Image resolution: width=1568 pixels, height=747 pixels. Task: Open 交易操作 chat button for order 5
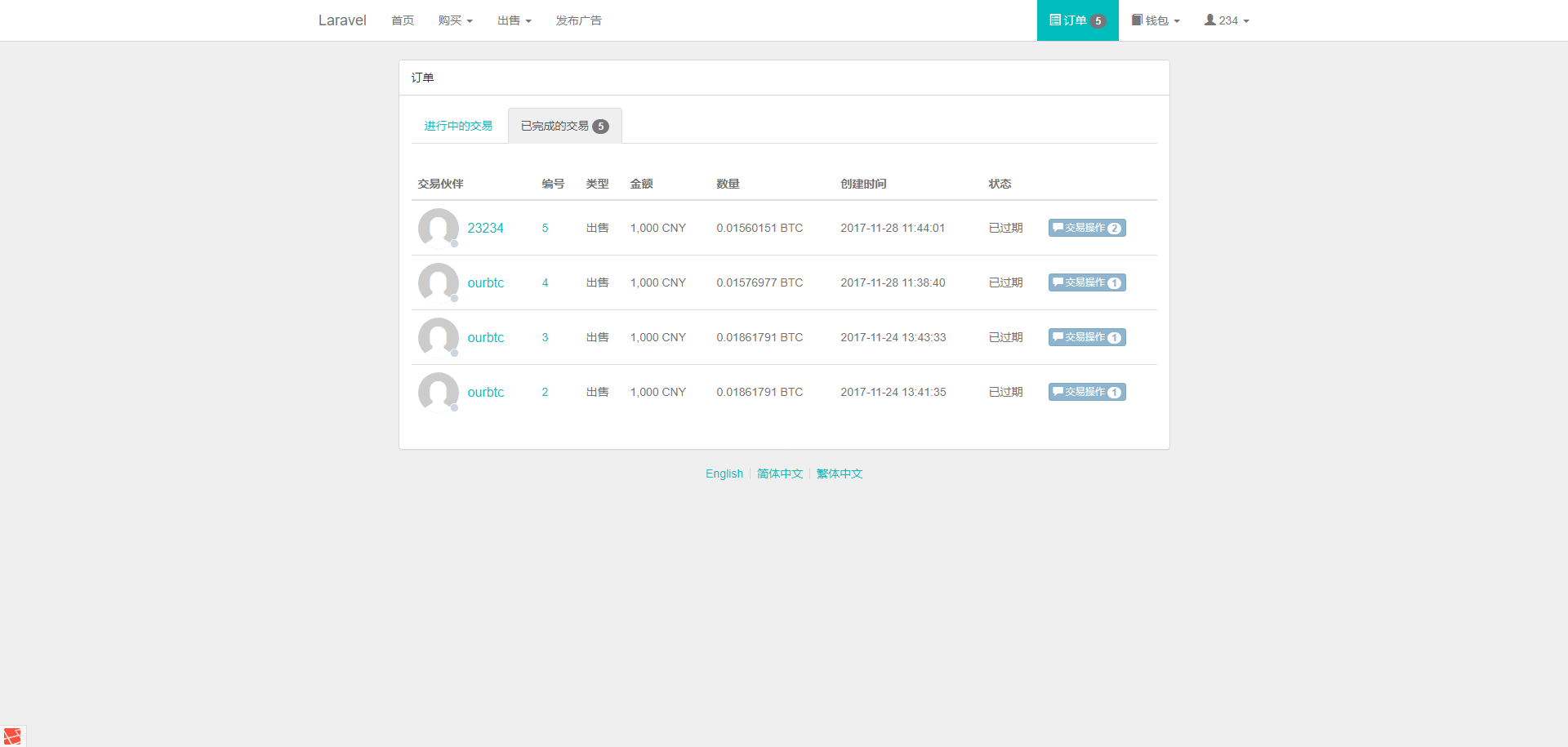[x=1086, y=228]
